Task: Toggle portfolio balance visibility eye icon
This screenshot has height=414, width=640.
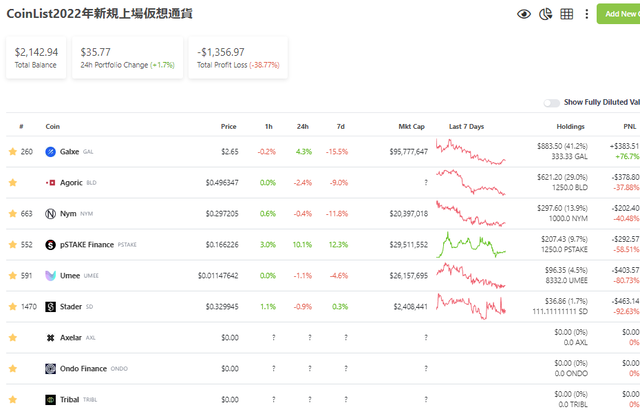Action: 524,14
